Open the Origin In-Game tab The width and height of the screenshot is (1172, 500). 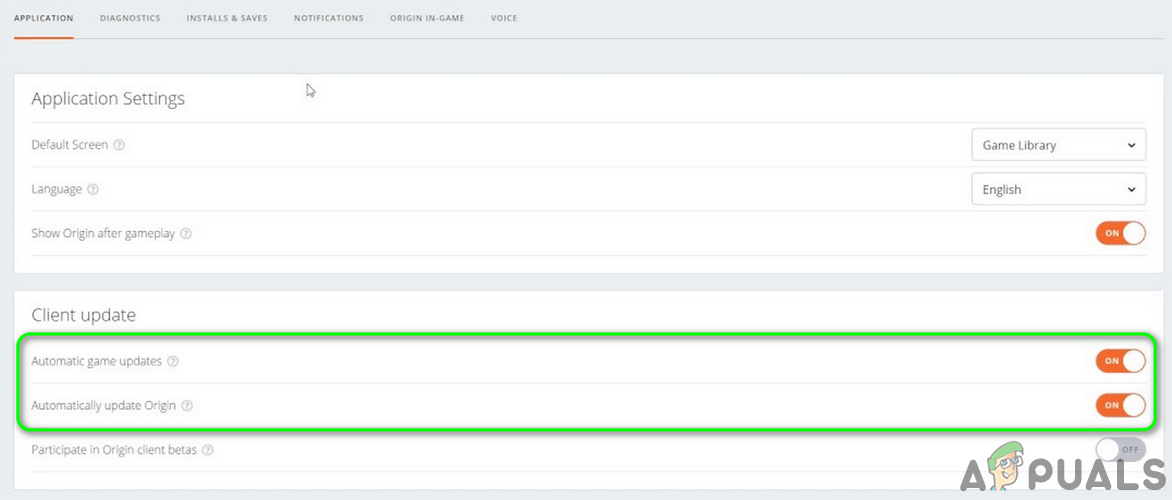click(x=427, y=18)
